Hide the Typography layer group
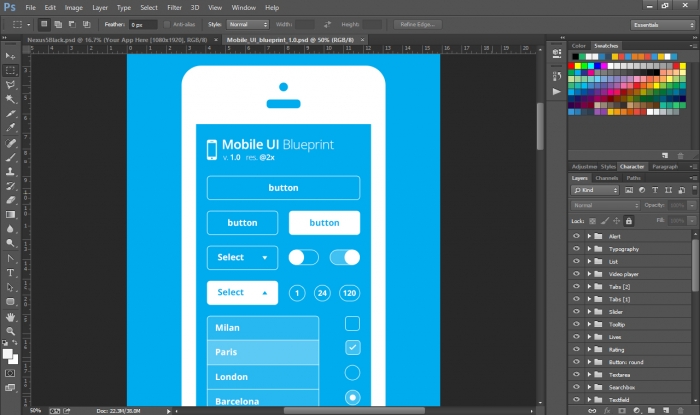The image size is (700, 415). pyautogui.click(x=576, y=249)
